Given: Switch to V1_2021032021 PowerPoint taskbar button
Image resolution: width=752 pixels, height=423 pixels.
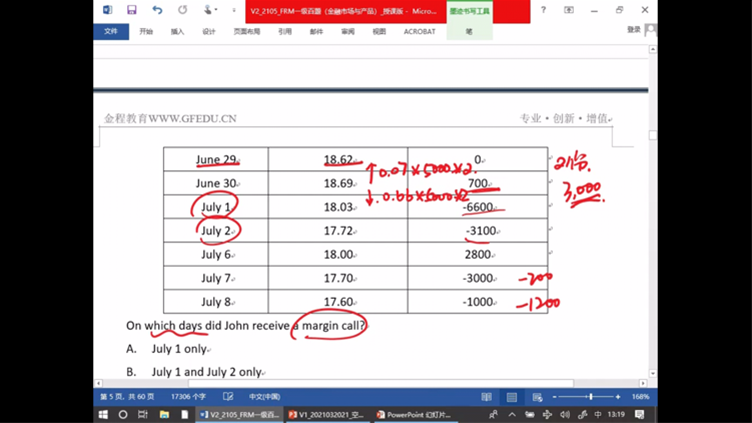Looking at the screenshot, I should [326, 414].
